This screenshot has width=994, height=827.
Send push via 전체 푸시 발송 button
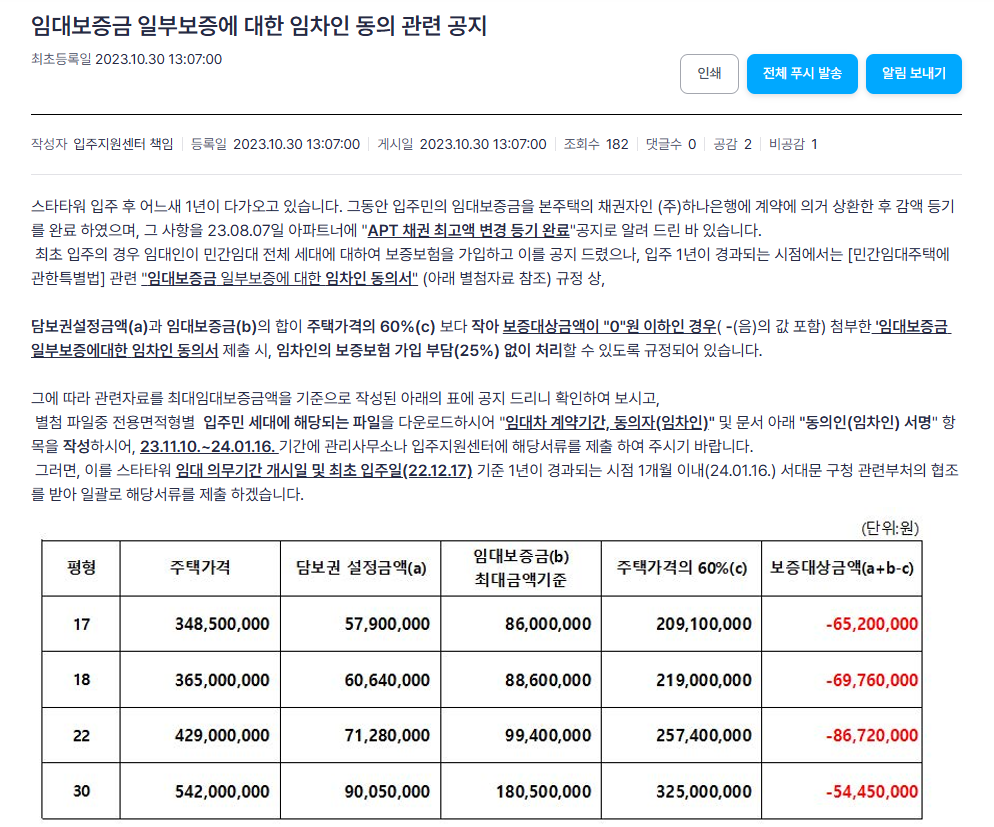[802, 74]
